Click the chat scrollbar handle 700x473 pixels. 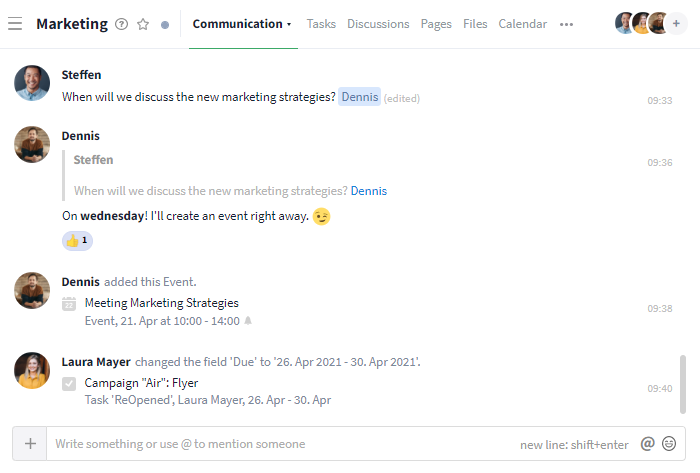(x=683, y=384)
